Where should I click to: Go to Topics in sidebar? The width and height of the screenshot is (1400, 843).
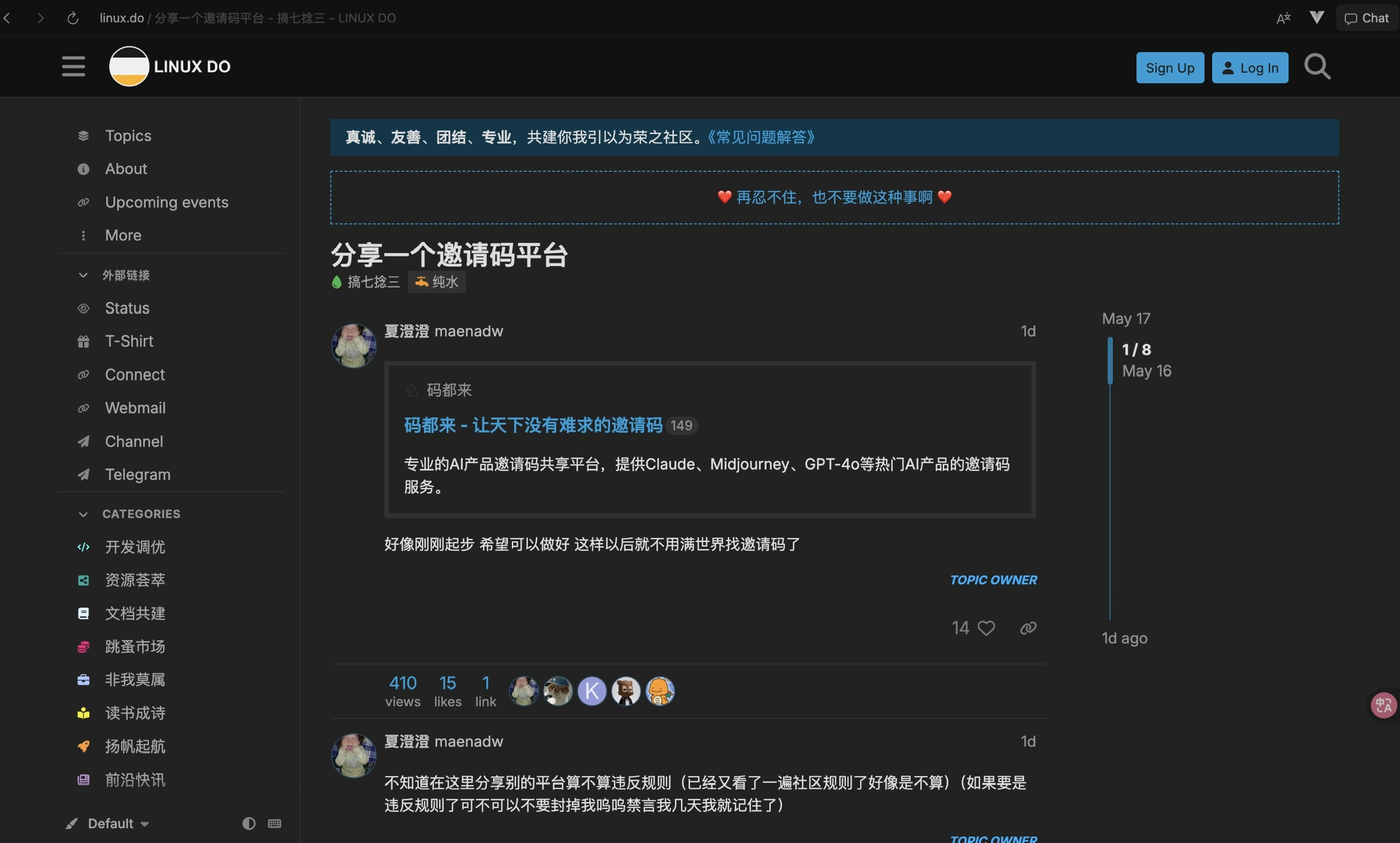click(x=128, y=136)
